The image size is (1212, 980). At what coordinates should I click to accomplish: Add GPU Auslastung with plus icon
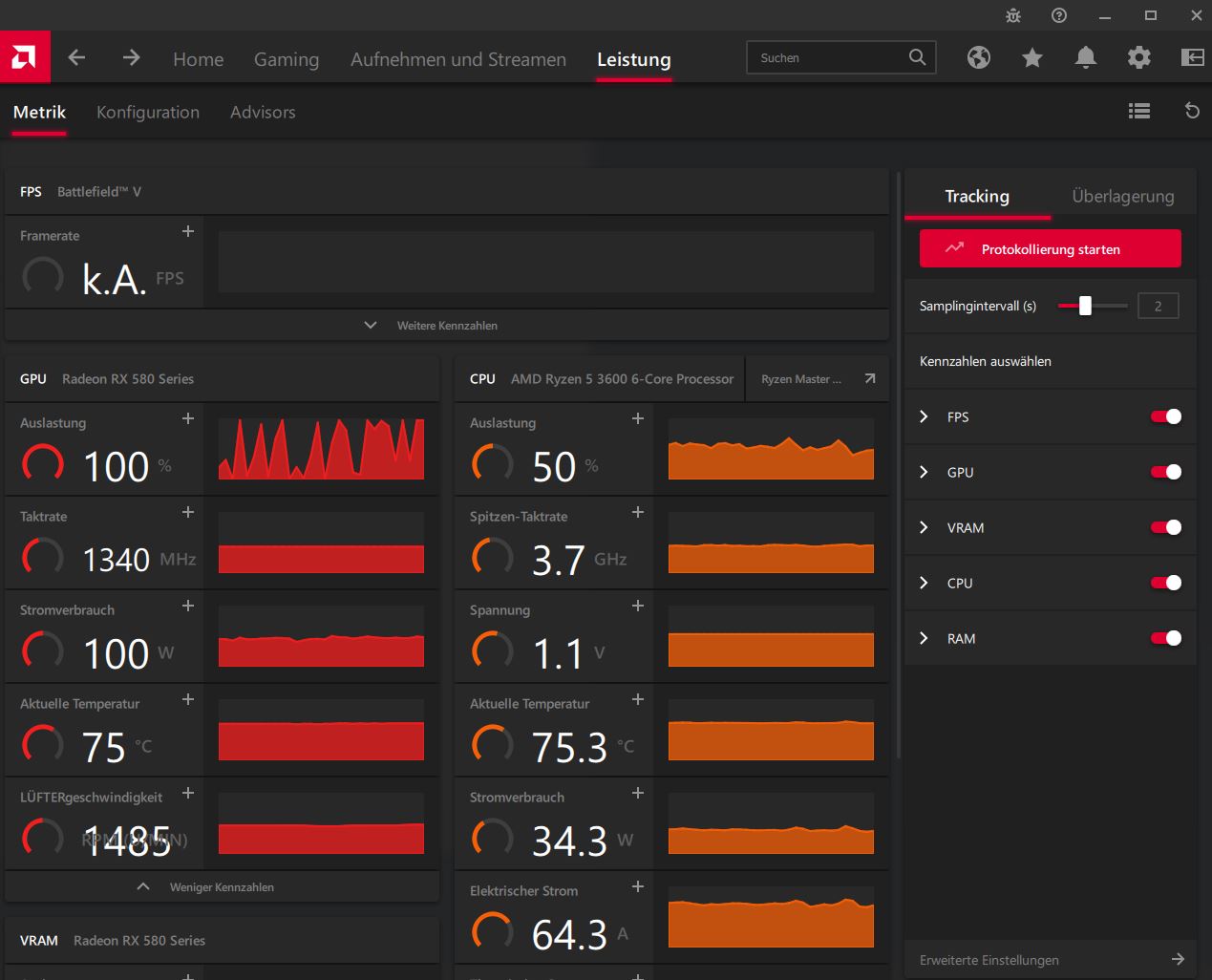click(188, 418)
